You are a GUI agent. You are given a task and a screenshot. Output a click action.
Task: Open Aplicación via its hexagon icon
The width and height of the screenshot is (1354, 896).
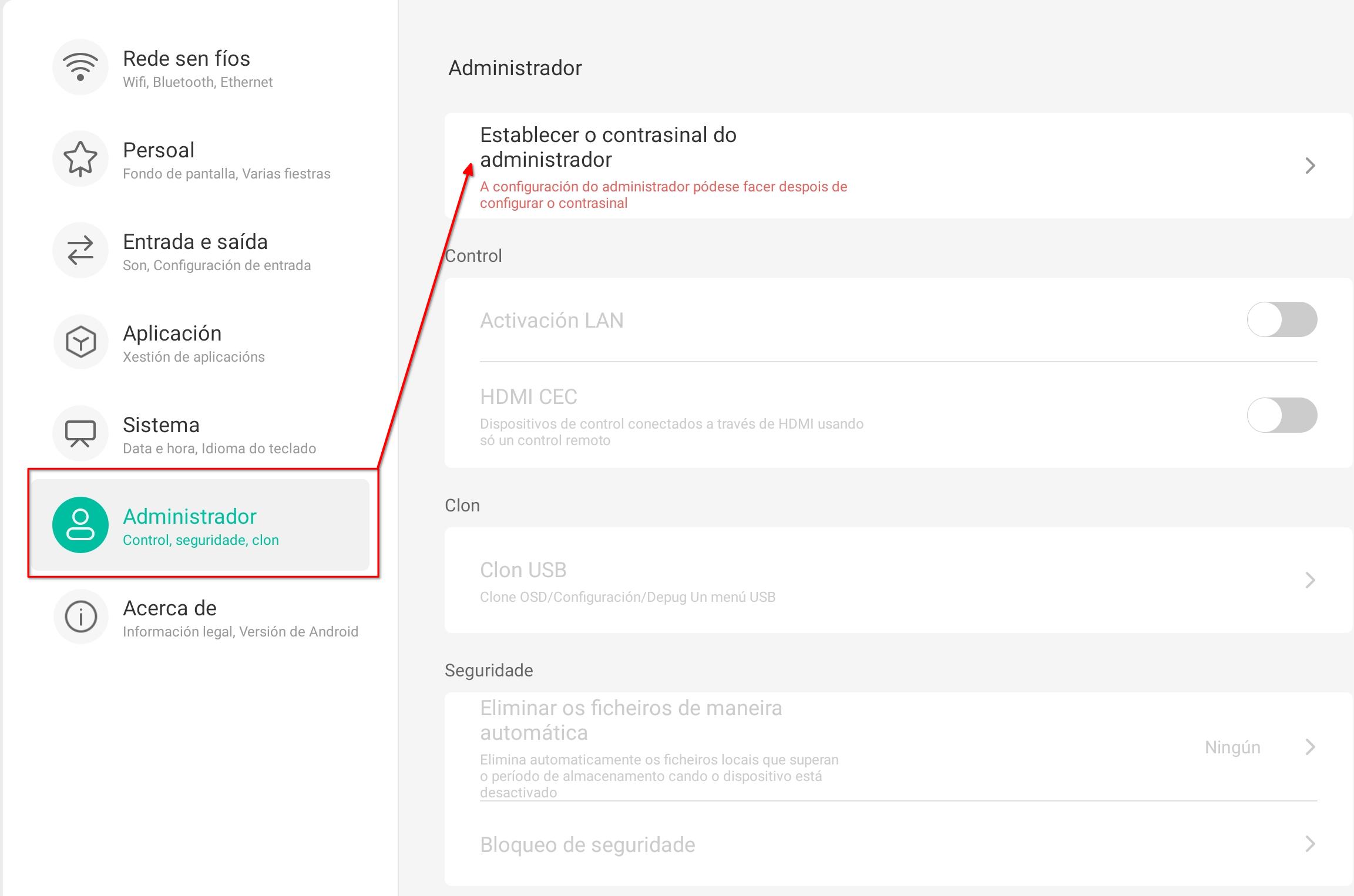[80, 342]
